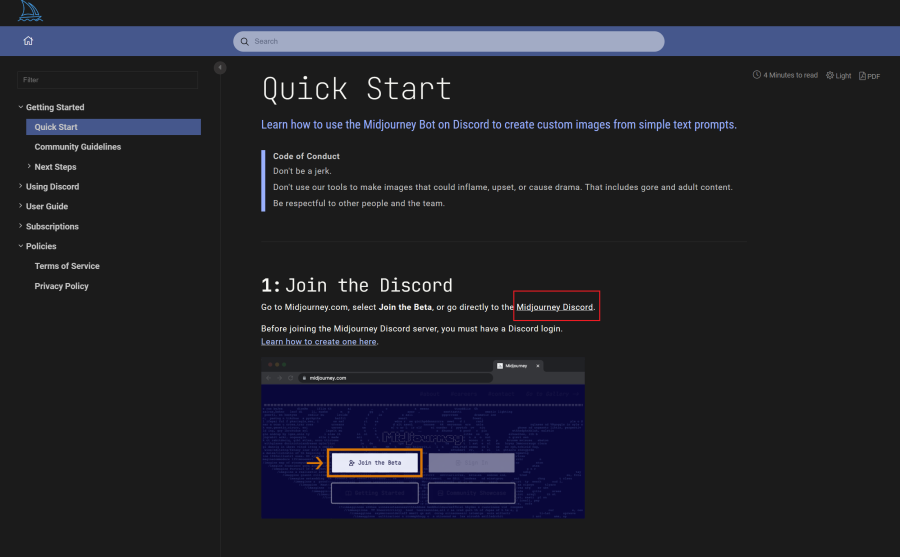The image size is (900, 557).
Task: Click 'Learn how to create one here' link
Action: 318,342
